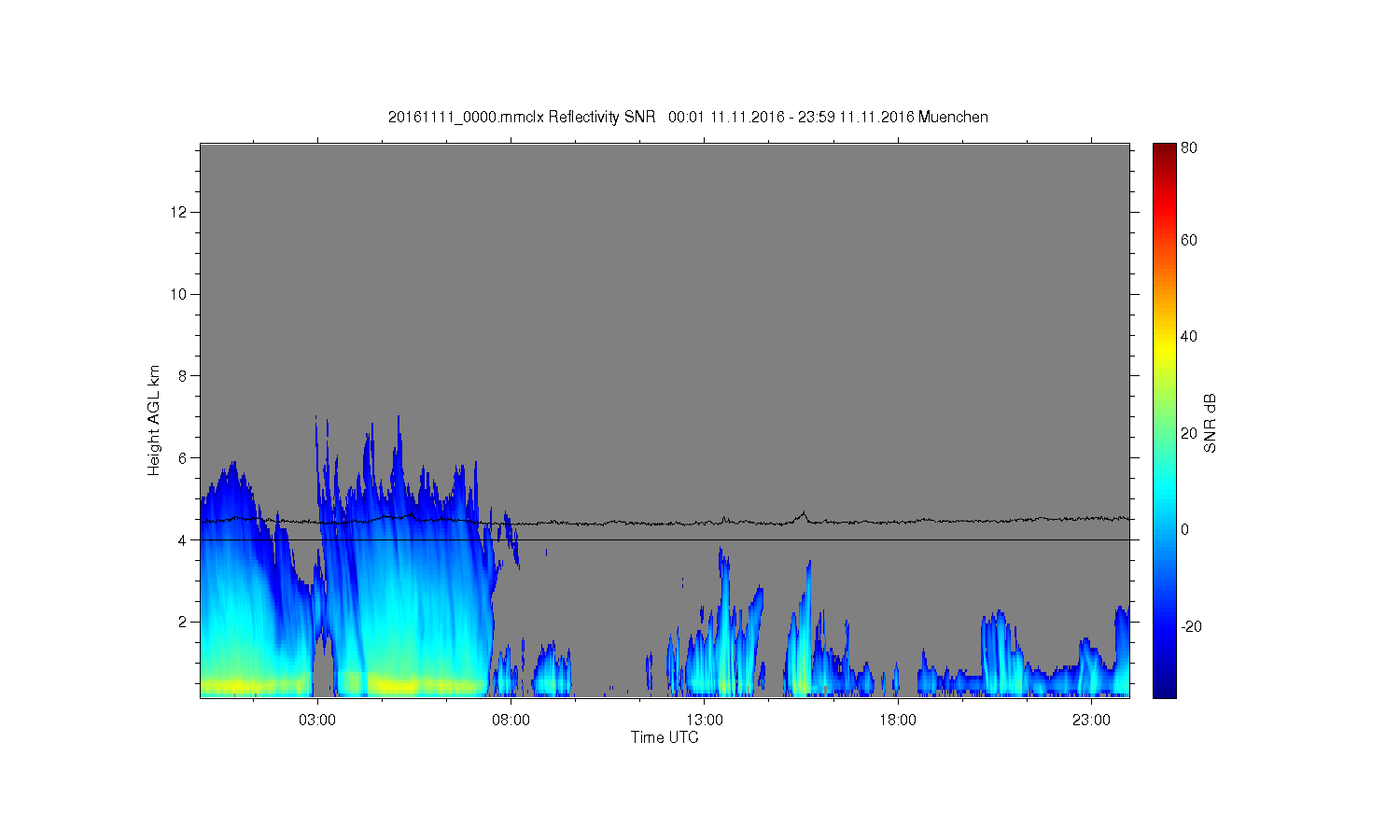Click the 18:00 time tick label
Screen dimensions: 1400x840
[x=898, y=721]
